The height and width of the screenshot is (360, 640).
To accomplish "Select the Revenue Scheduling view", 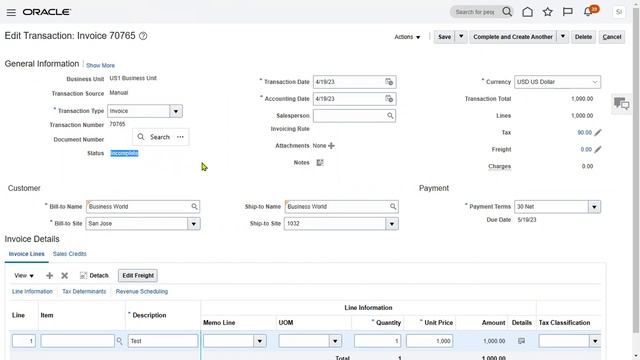I will (142, 291).
